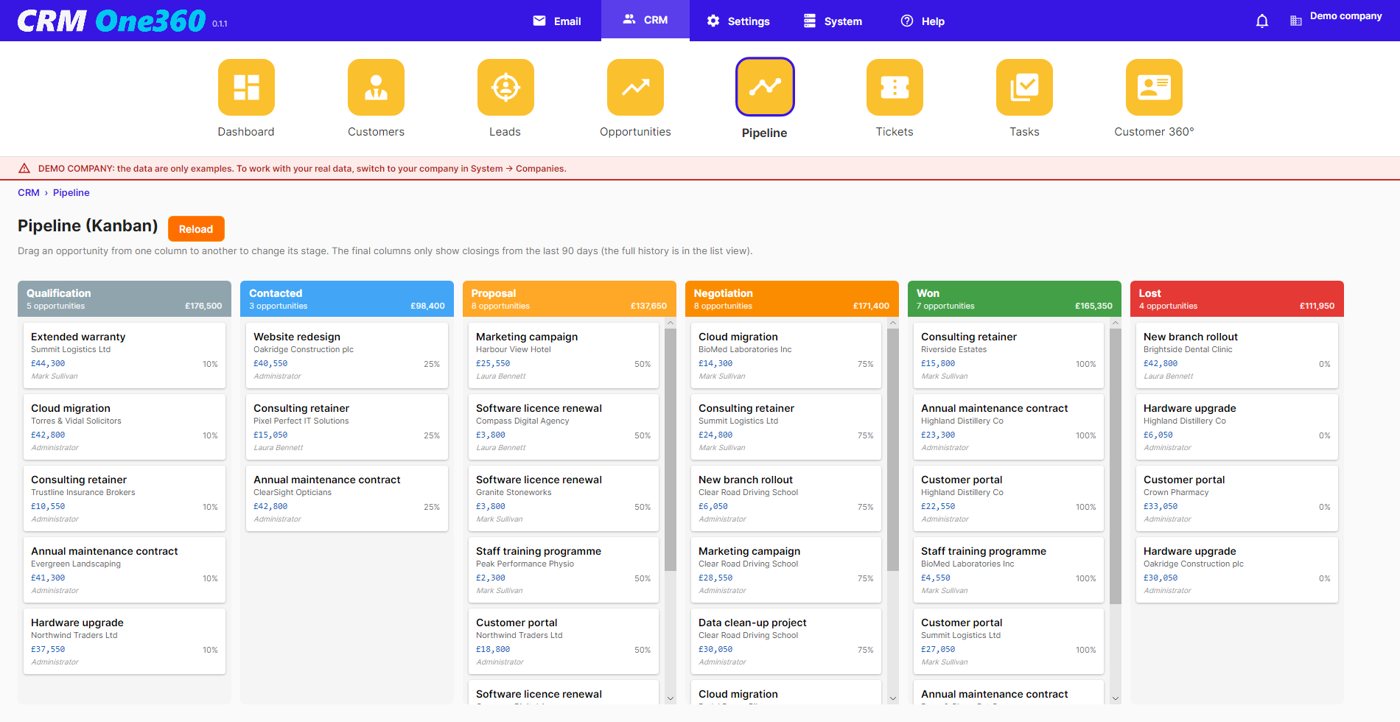Open the Data clean-up project card

[787, 641]
